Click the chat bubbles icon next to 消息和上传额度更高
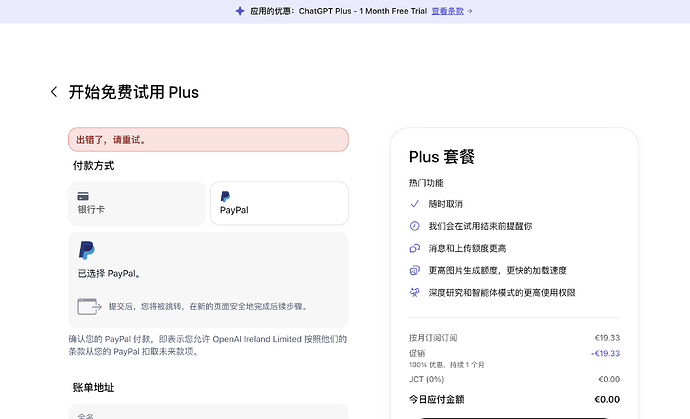690x419 pixels. pyautogui.click(x=415, y=248)
